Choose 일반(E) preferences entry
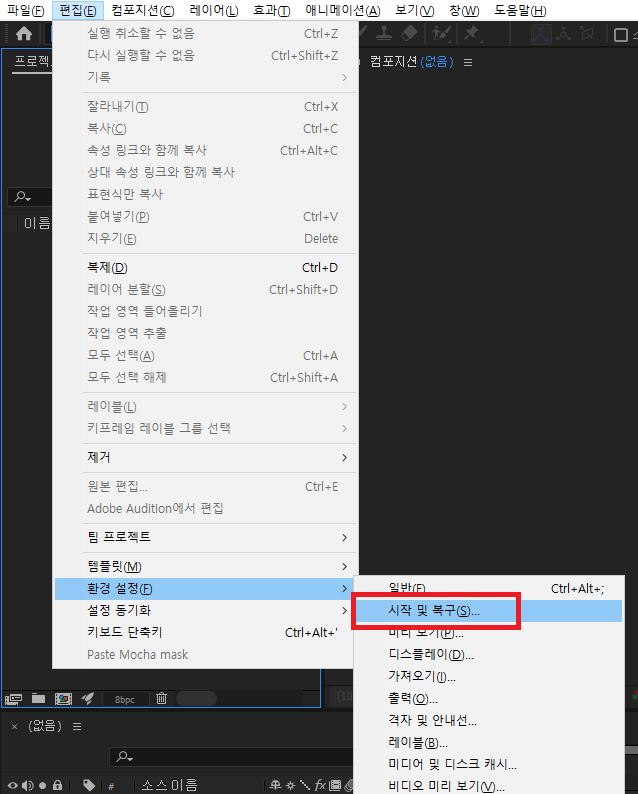 click(489, 588)
